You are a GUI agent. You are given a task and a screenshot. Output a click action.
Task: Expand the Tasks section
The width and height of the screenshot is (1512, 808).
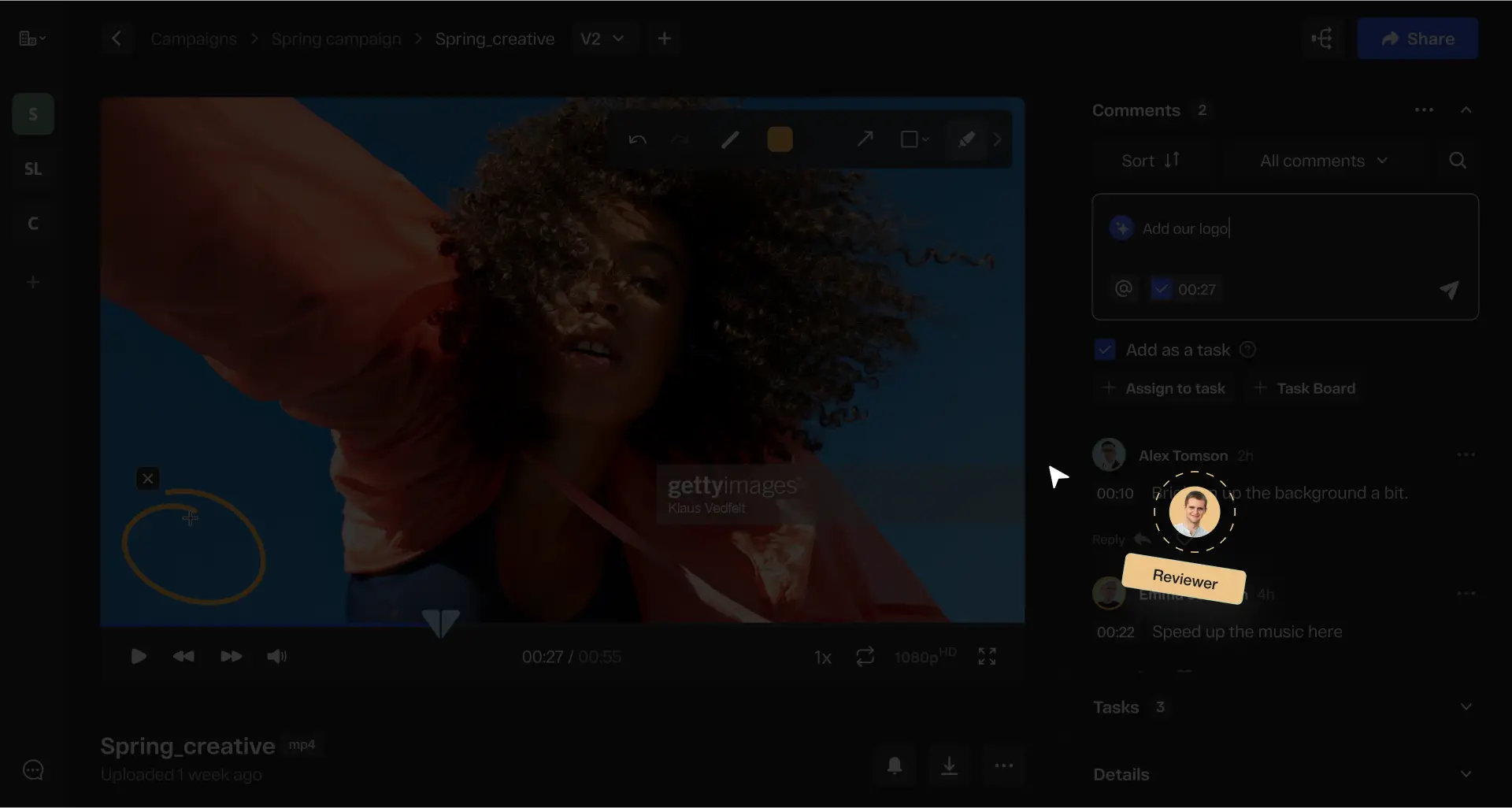1465,707
